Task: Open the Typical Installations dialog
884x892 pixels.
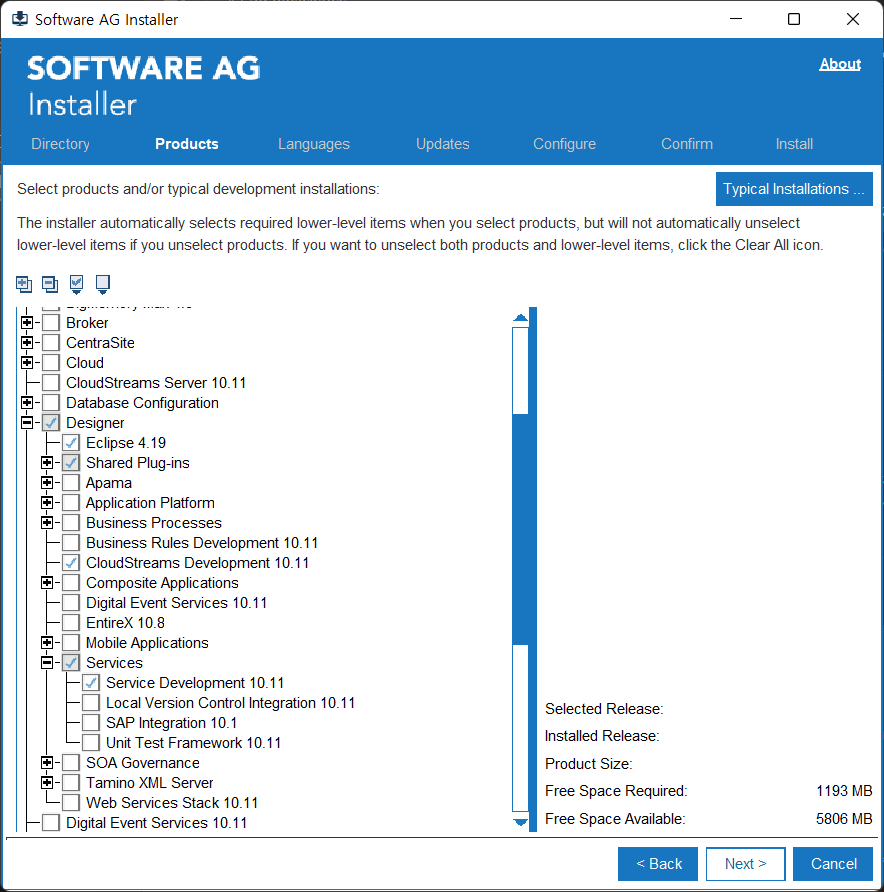Action: (x=794, y=189)
